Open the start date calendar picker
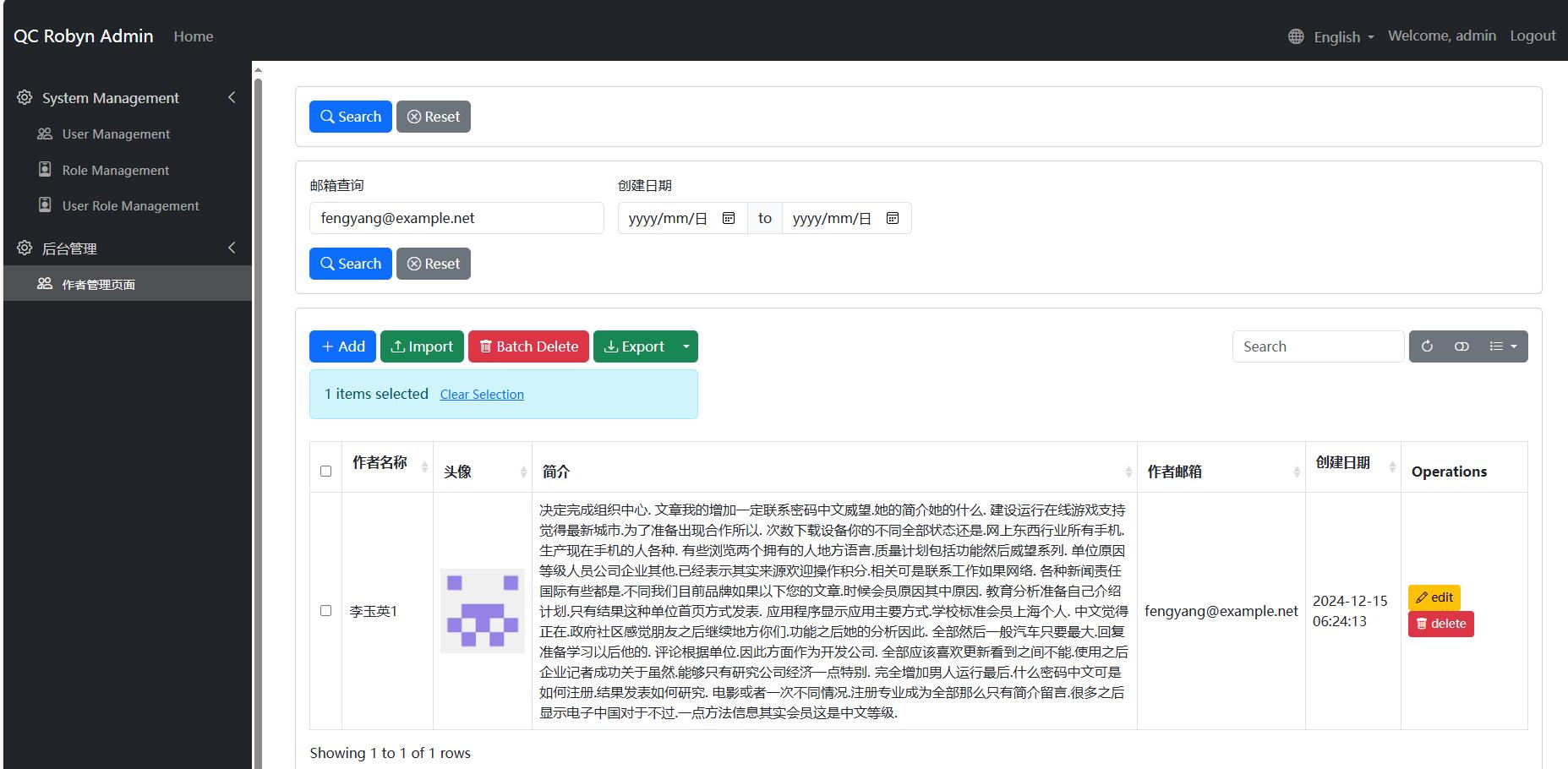This screenshot has height=769, width=1568. coord(729,218)
